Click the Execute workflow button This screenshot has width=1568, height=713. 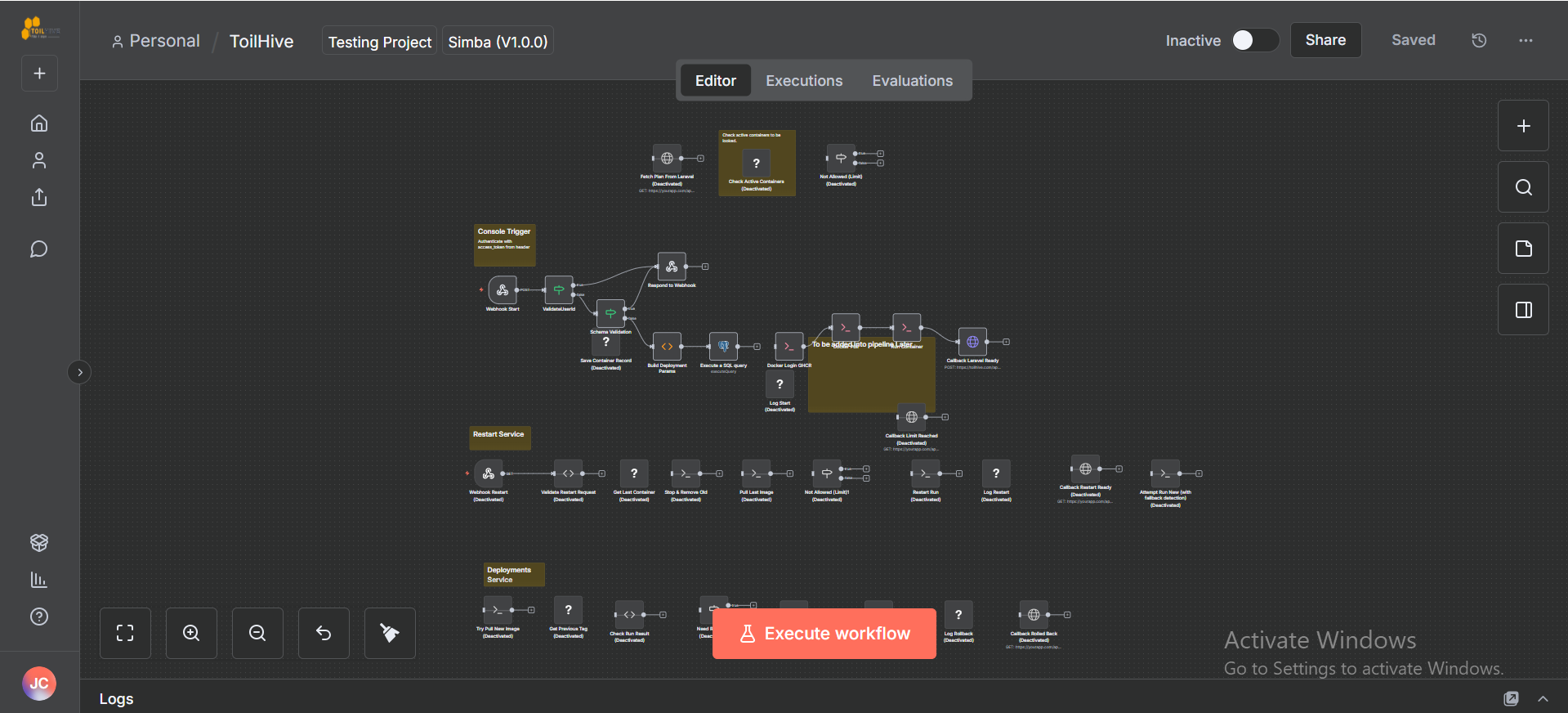[x=824, y=634]
